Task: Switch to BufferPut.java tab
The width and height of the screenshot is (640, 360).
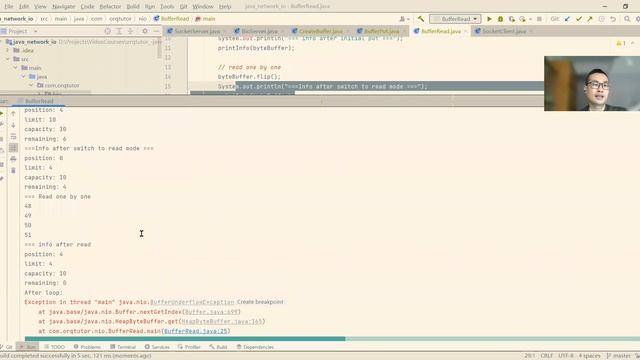Action: click(x=381, y=31)
